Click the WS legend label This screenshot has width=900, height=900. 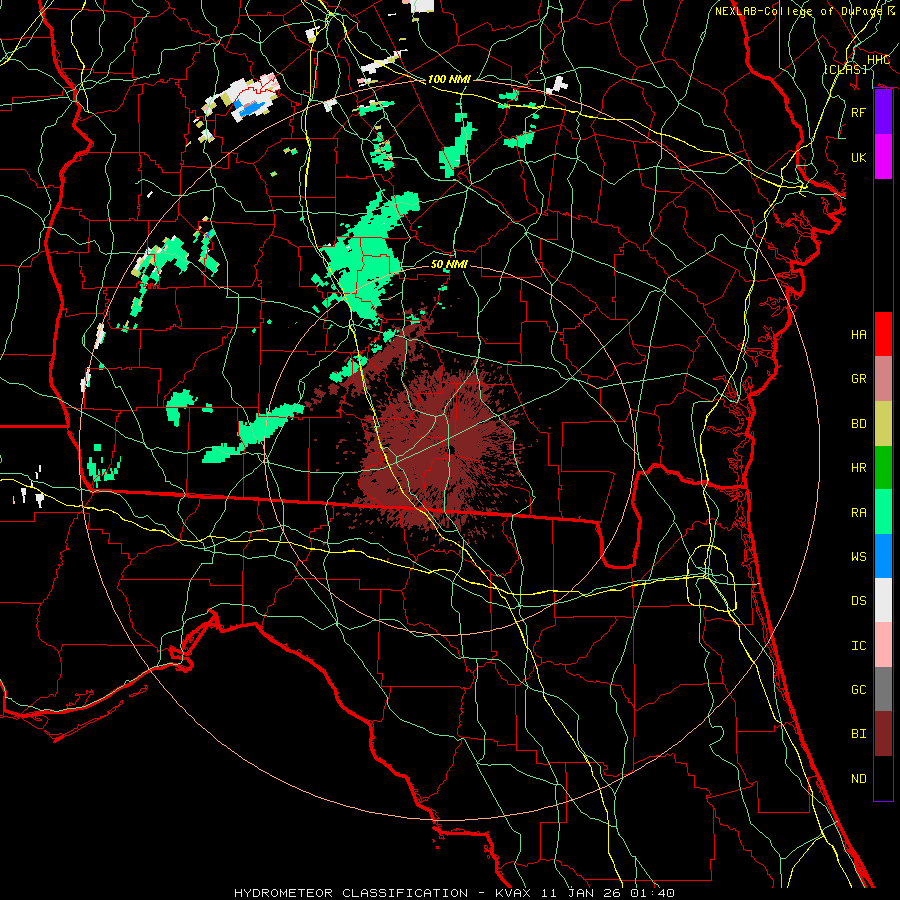coord(859,556)
